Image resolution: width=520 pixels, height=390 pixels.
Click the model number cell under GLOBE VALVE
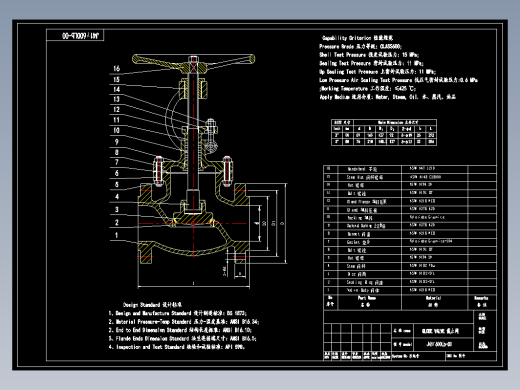pos(443,345)
